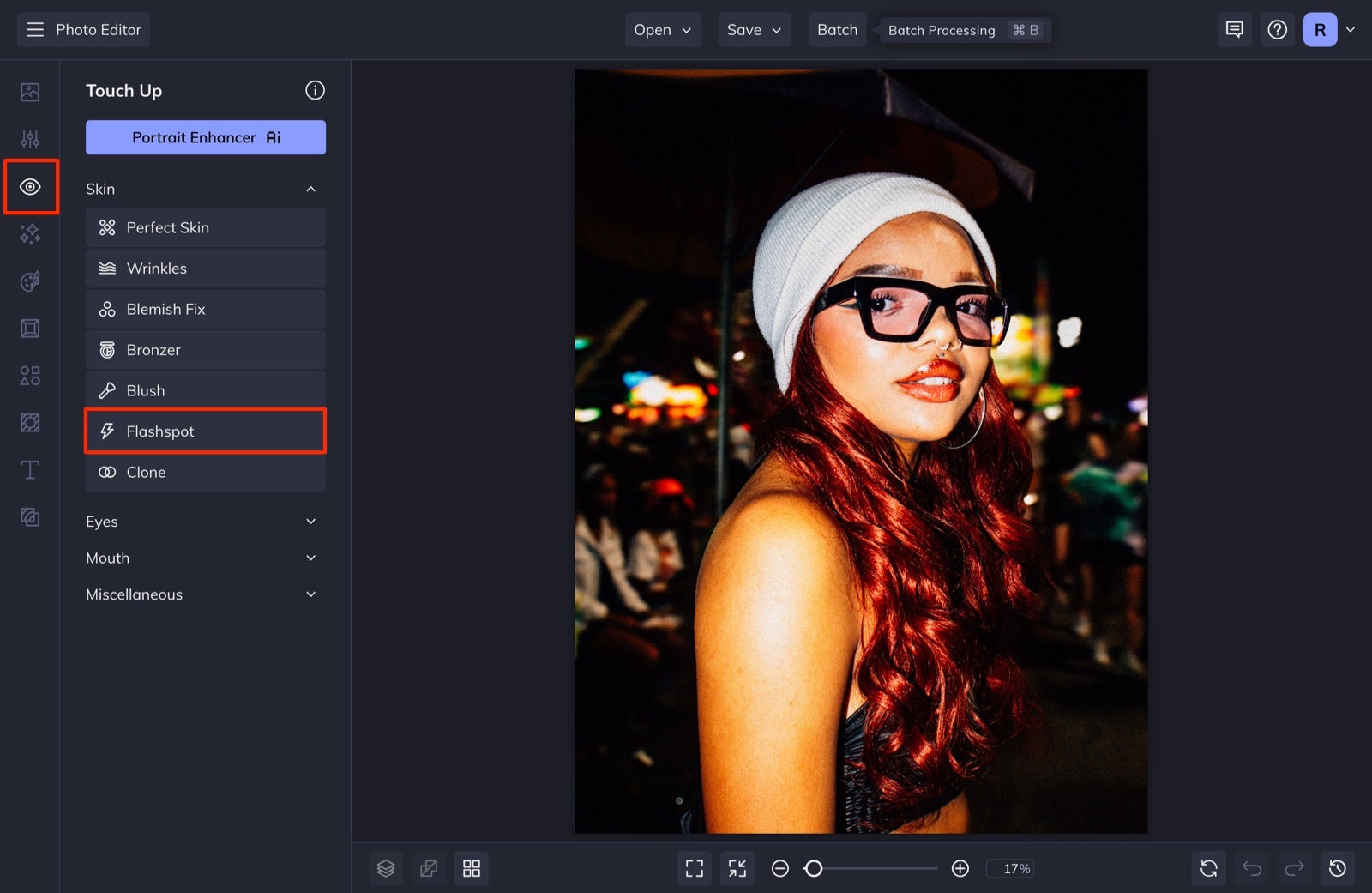Expand the Eyes section
This screenshot has width=1372, height=893.
[x=310, y=521]
